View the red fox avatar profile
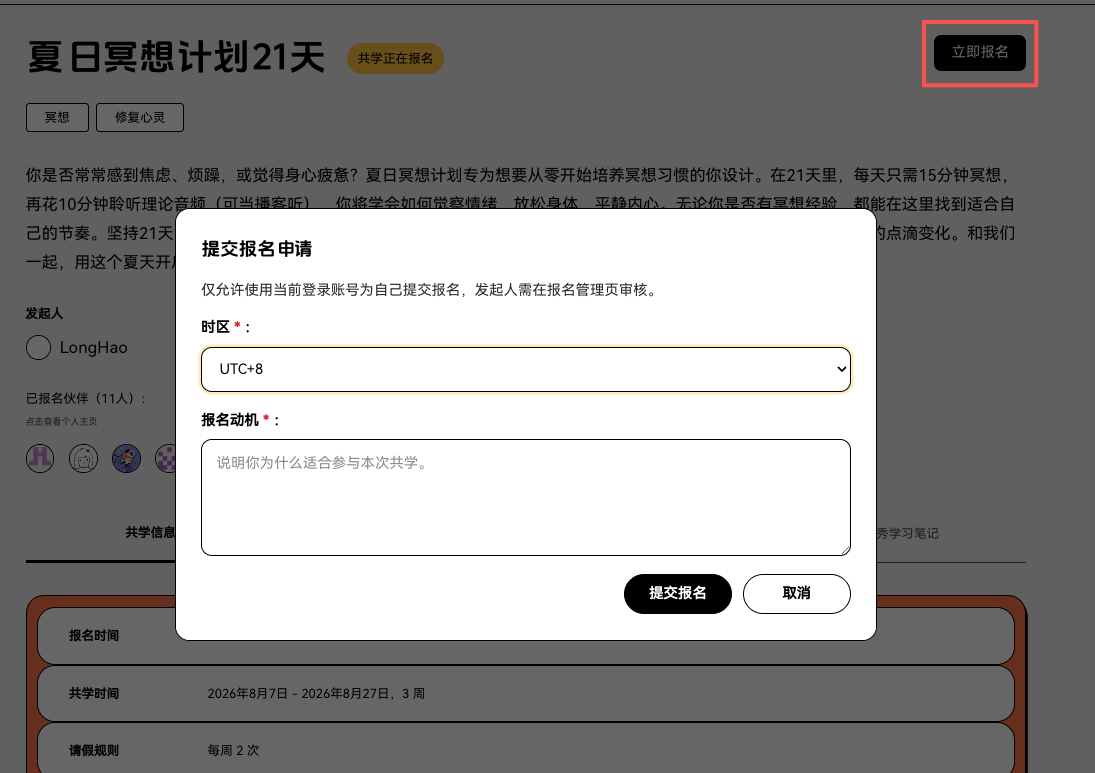The image size is (1095, 773). pos(126,459)
